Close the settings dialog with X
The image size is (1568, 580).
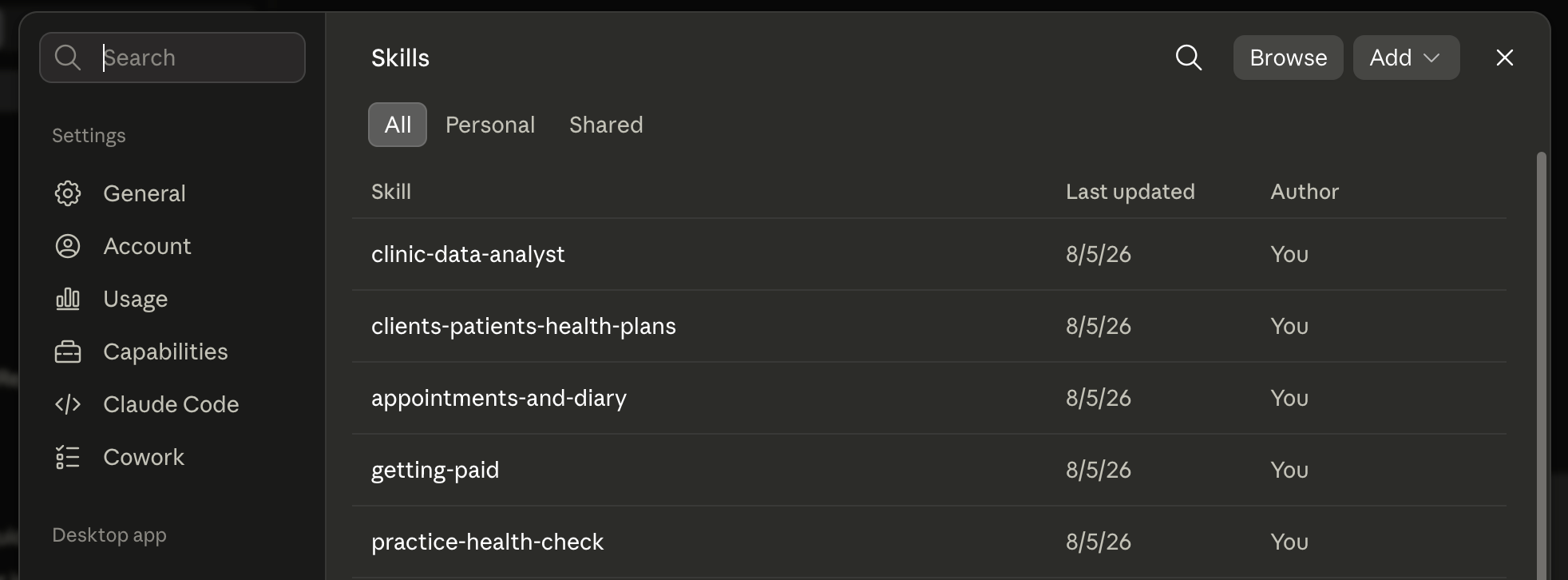(x=1505, y=58)
